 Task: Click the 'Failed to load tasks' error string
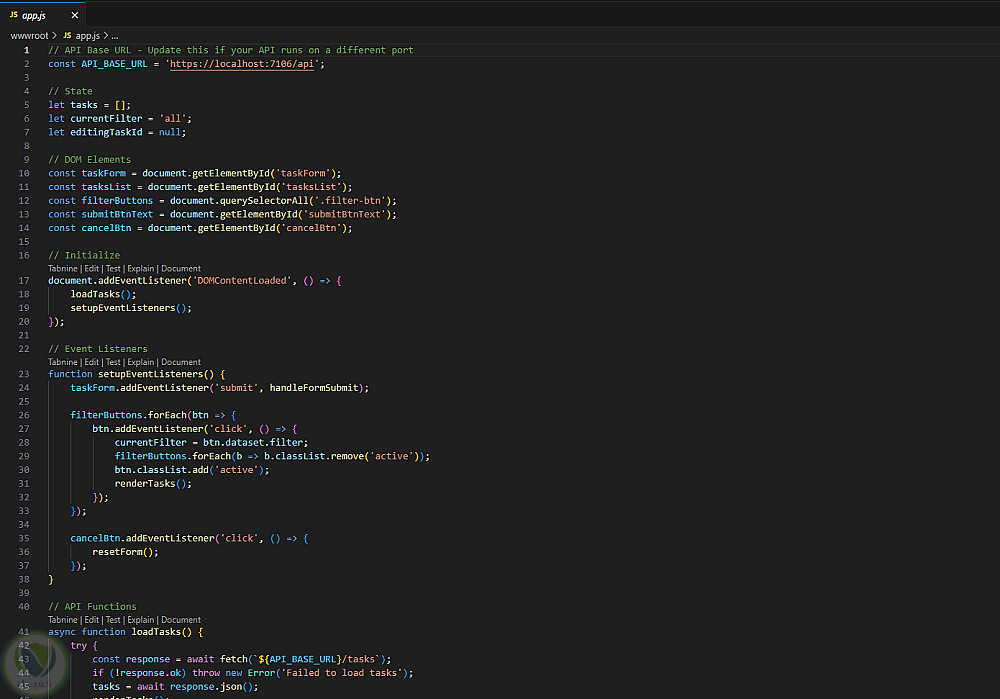pos(342,673)
